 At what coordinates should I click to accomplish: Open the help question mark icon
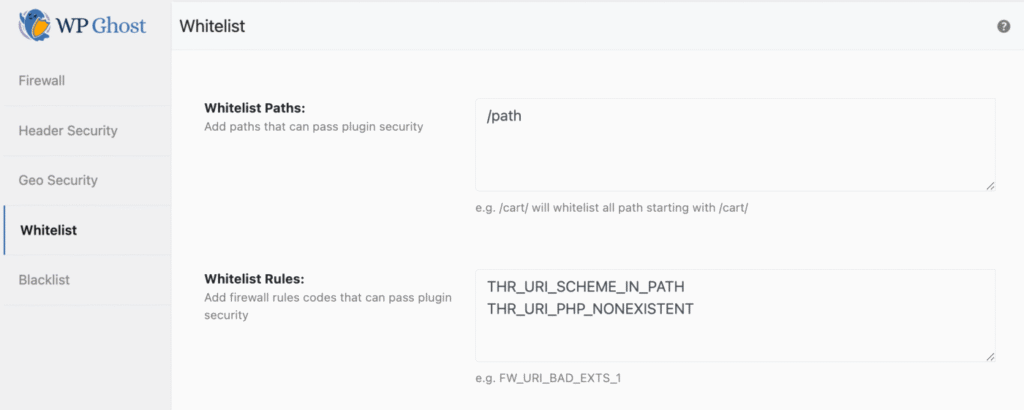click(1003, 26)
